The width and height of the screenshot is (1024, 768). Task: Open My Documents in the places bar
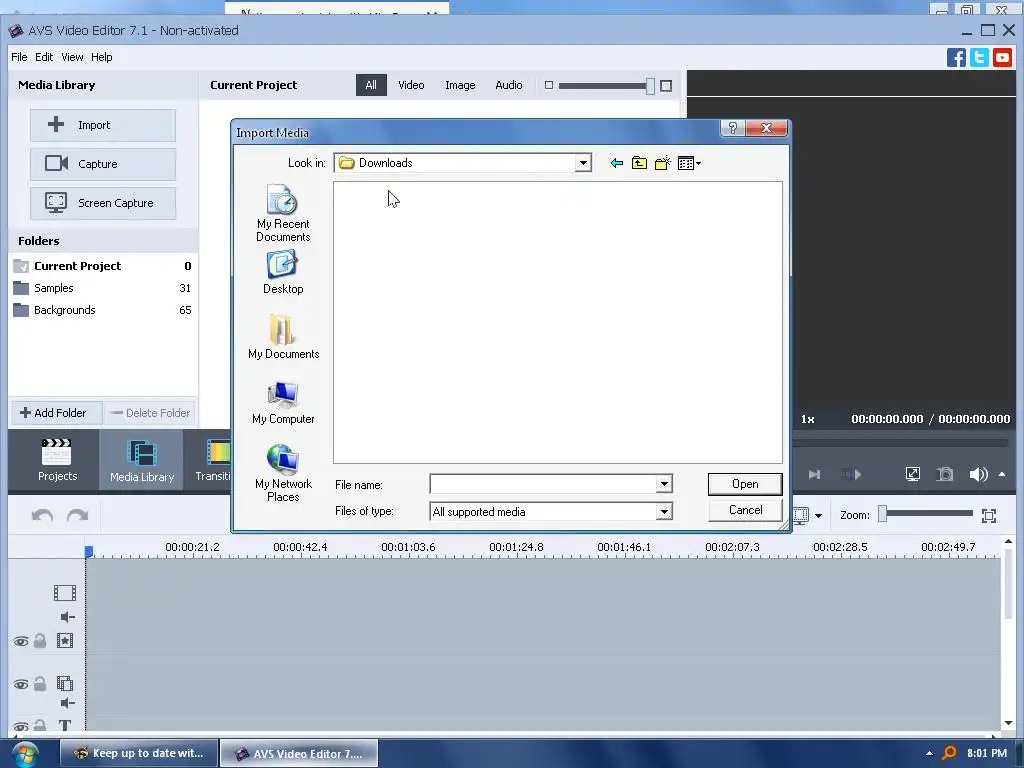[283, 336]
